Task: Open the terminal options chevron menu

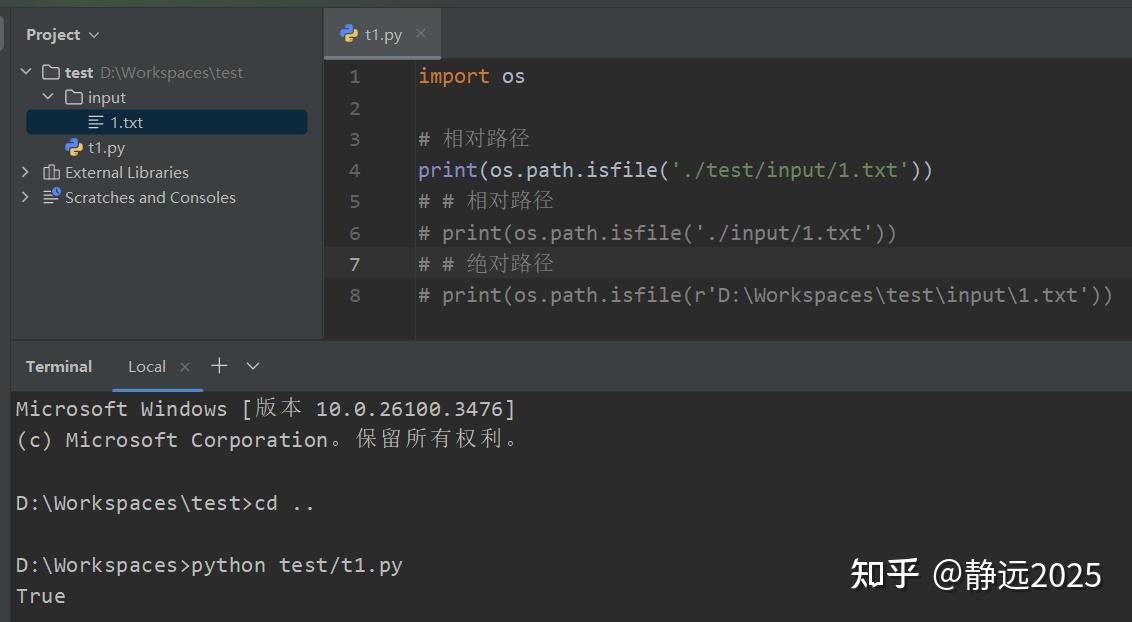Action: [x=252, y=366]
